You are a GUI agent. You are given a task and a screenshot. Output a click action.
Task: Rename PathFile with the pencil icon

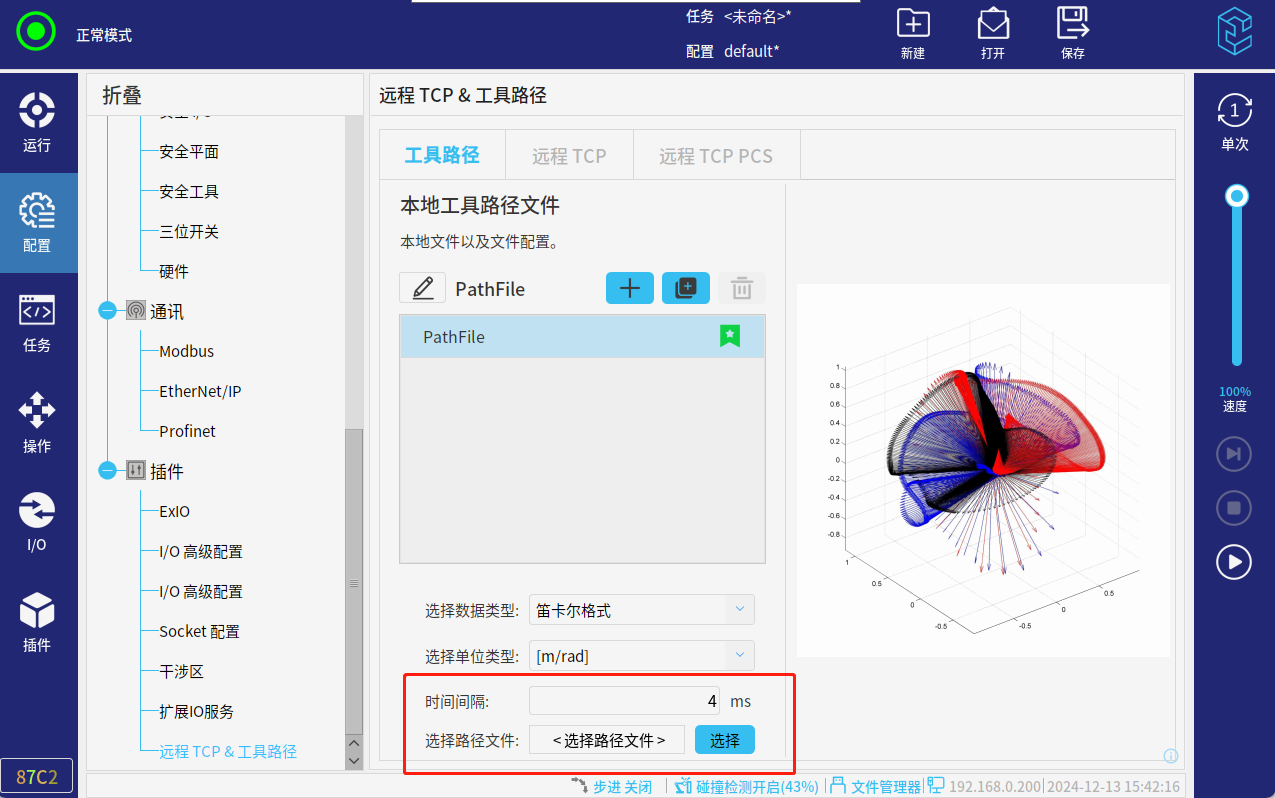tap(422, 288)
